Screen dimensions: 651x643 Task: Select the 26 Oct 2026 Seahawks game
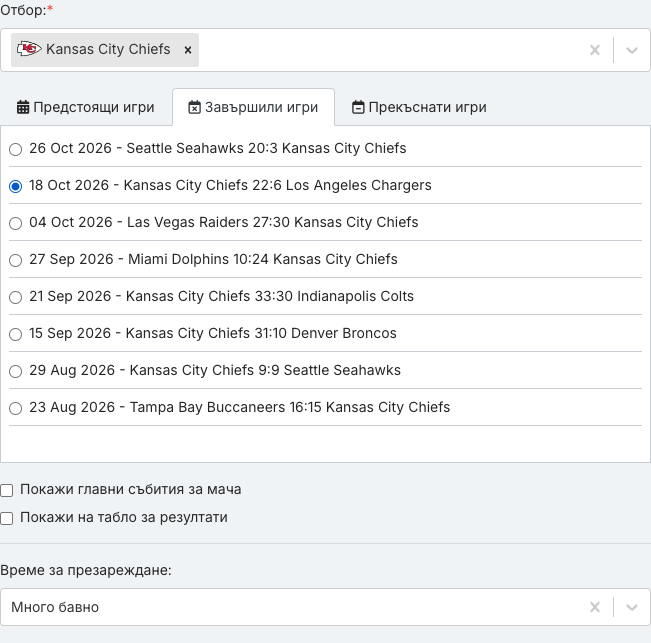[15, 149]
